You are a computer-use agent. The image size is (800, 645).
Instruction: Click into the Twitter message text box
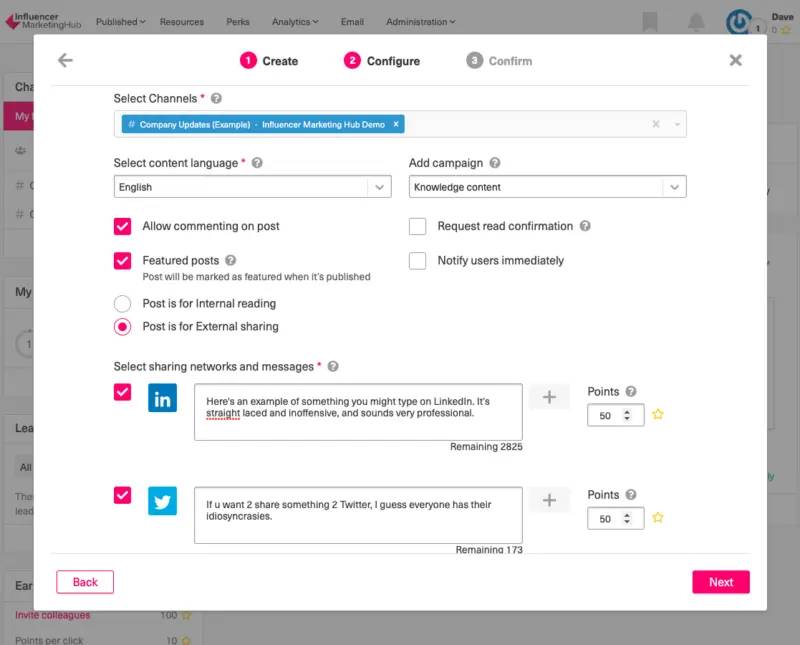[x=358, y=515]
